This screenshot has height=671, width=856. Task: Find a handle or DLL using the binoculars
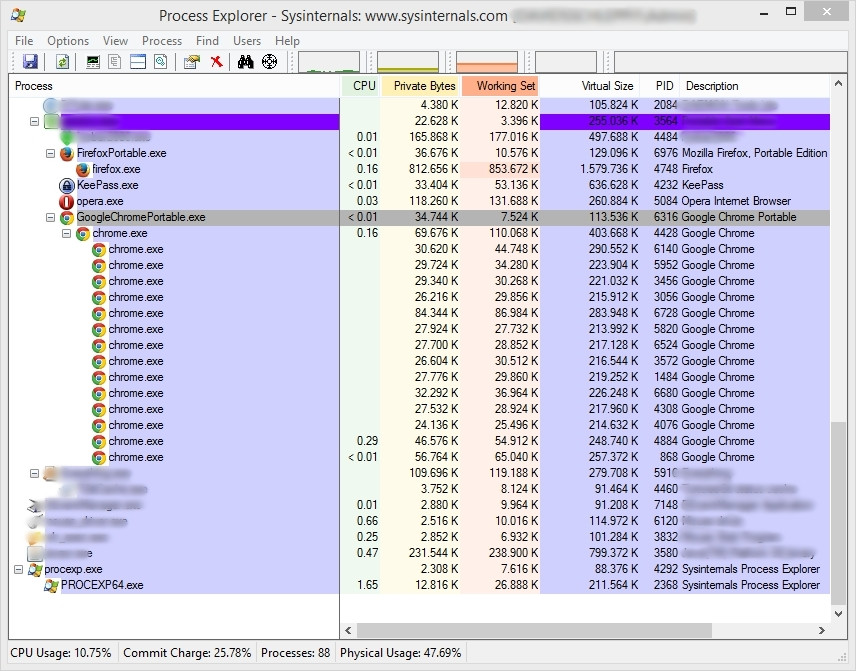[x=245, y=61]
